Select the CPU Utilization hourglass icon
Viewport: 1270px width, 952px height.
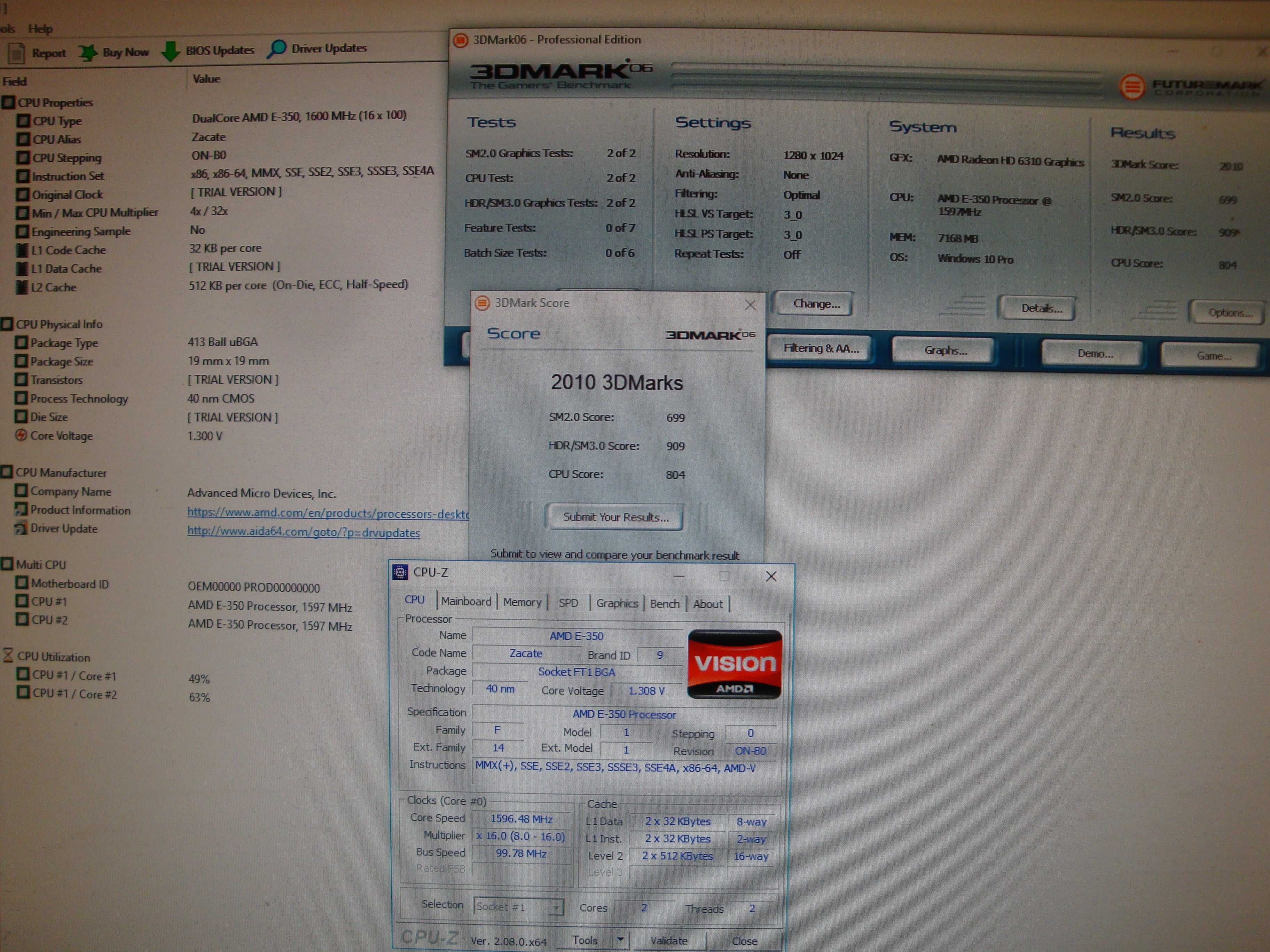coord(8,656)
